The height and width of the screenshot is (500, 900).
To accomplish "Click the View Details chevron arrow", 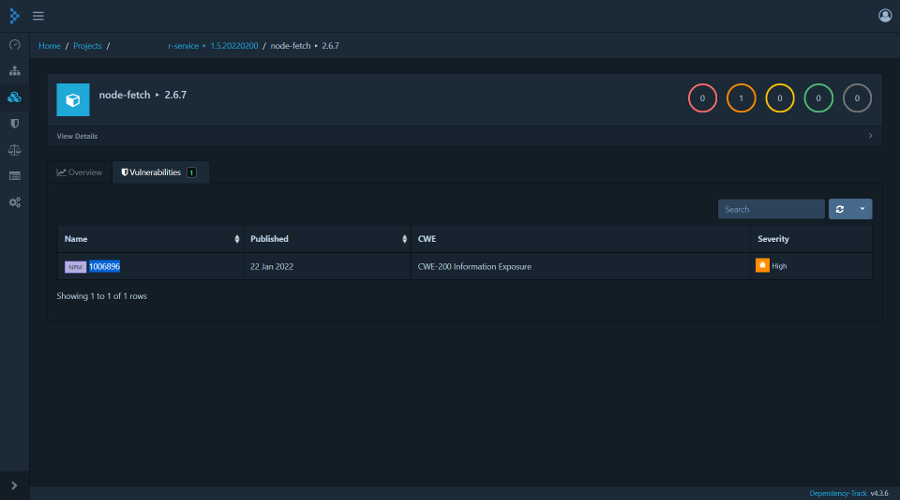I will coord(870,136).
